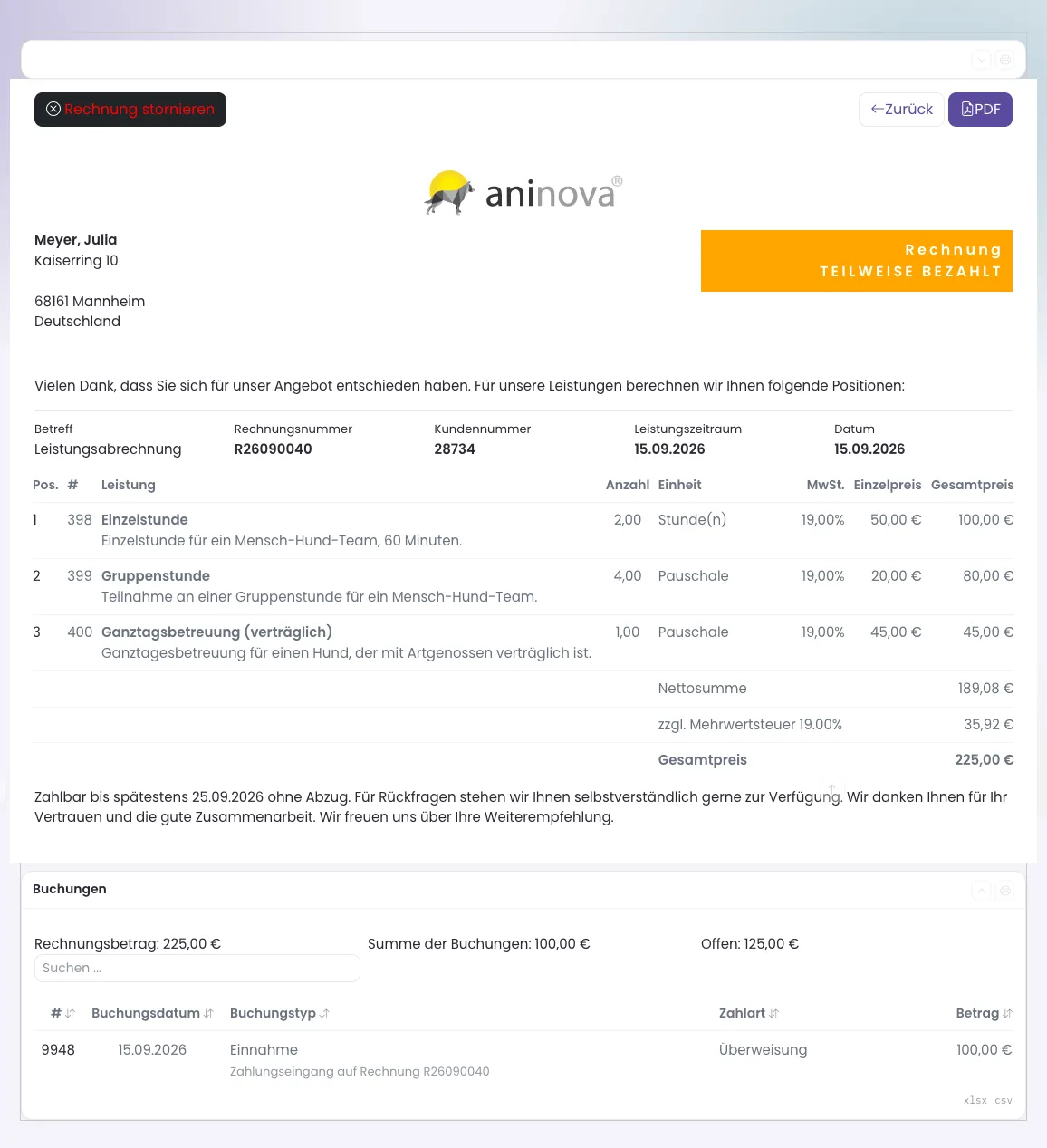Click the print icon in the Buchungen panel
The height and width of the screenshot is (1148, 1047).
coord(1004,891)
